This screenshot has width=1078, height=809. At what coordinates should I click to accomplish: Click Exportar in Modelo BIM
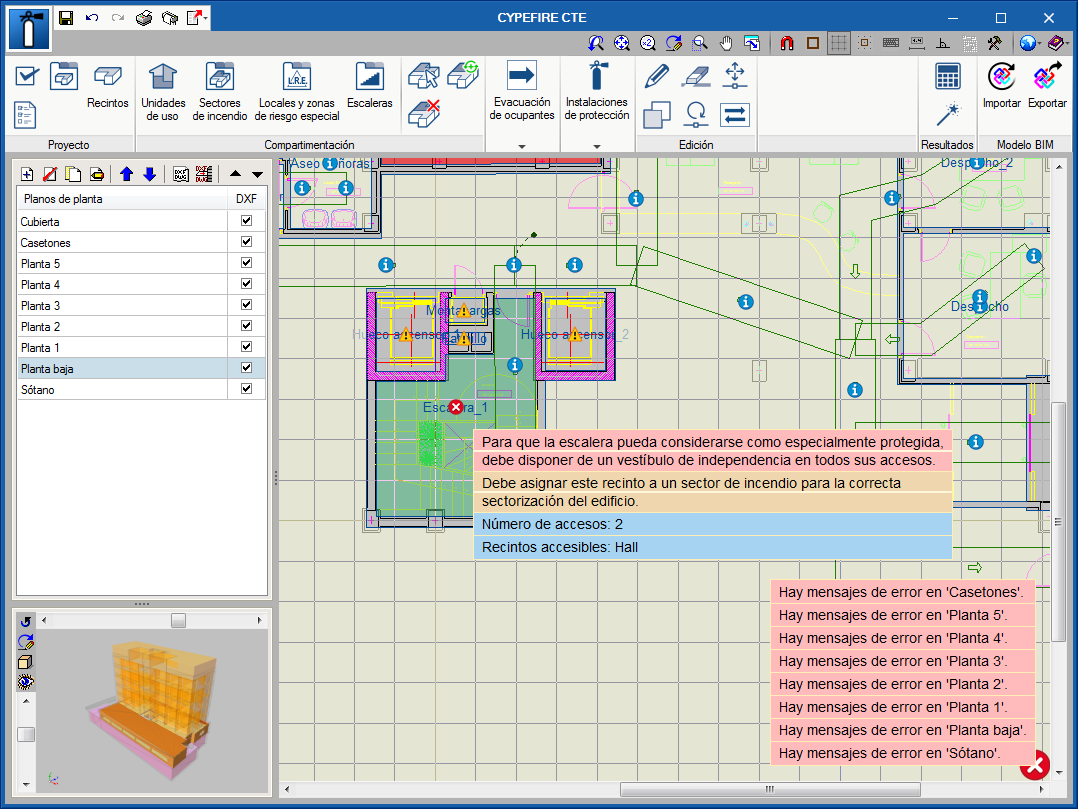(1047, 86)
